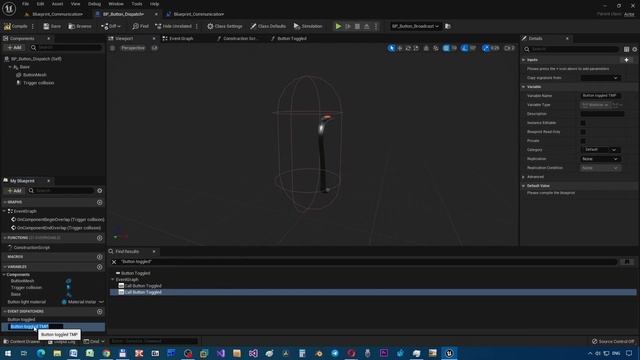Image resolution: width=640 pixels, height=360 pixels.
Task: Choose the scale tool in viewport
Action: [x=416, y=48]
